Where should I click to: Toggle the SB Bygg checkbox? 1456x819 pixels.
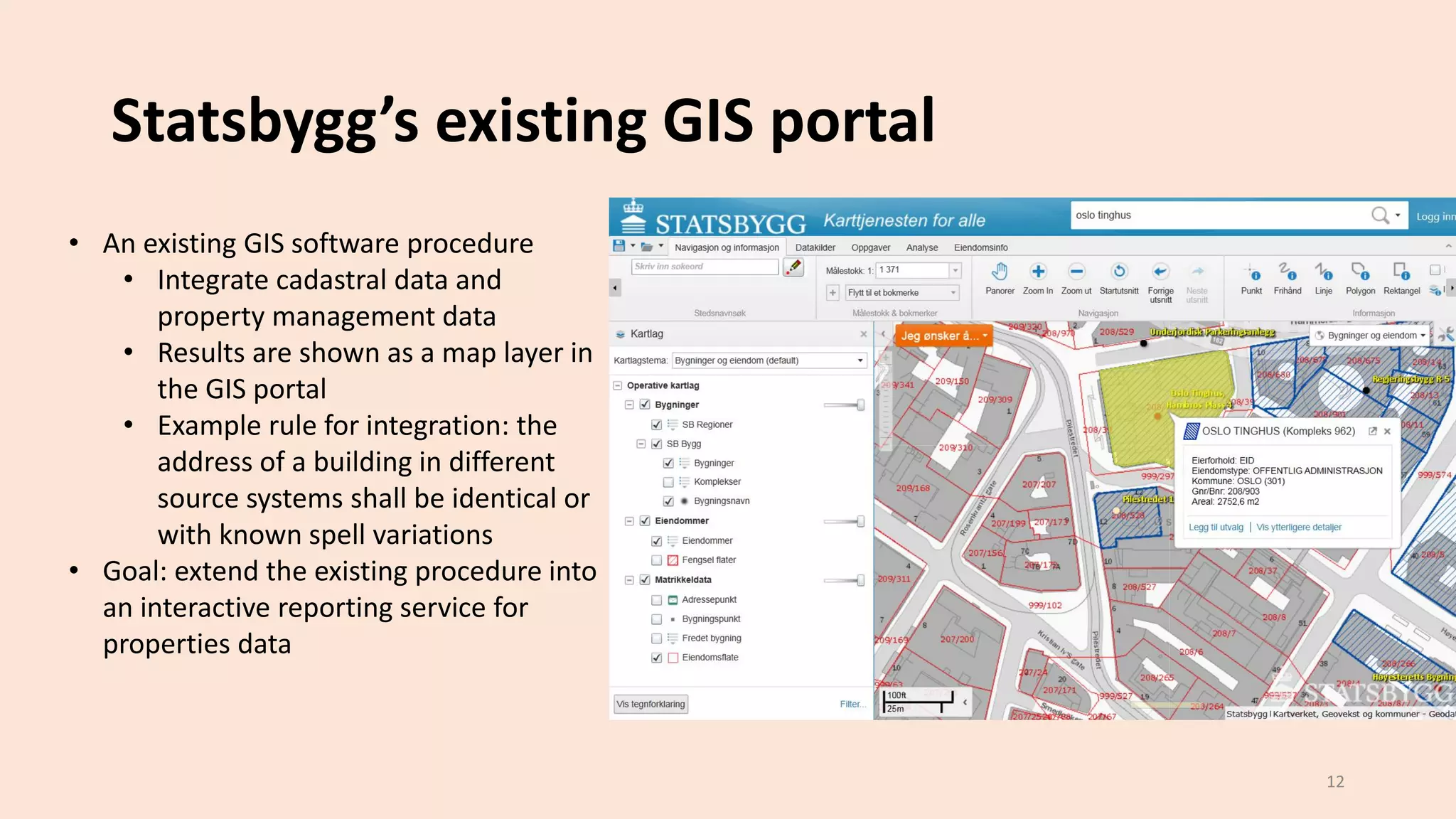[x=656, y=444]
